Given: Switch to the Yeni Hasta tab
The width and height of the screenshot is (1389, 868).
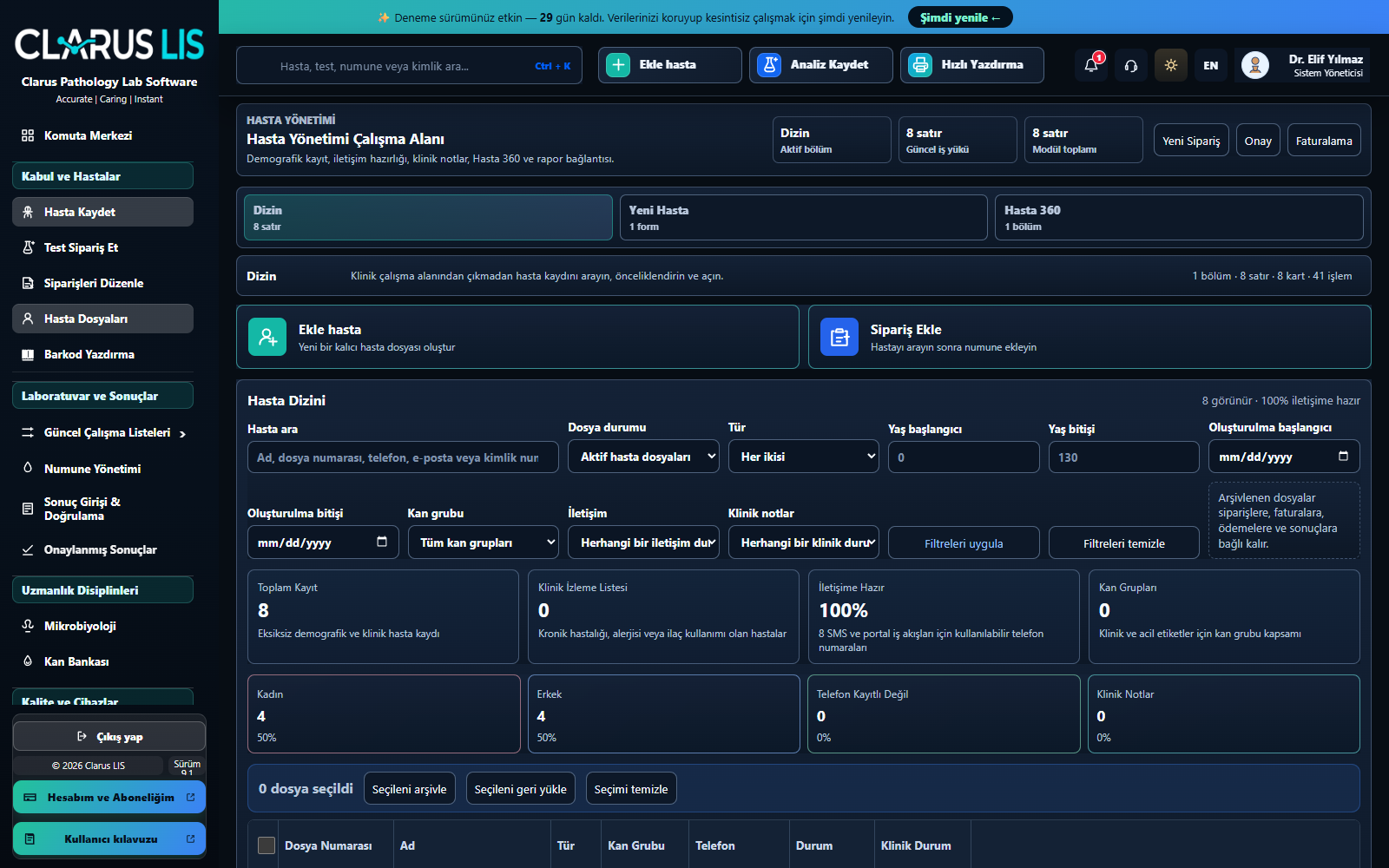Looking at the screenshot, I should coord(803,217).
